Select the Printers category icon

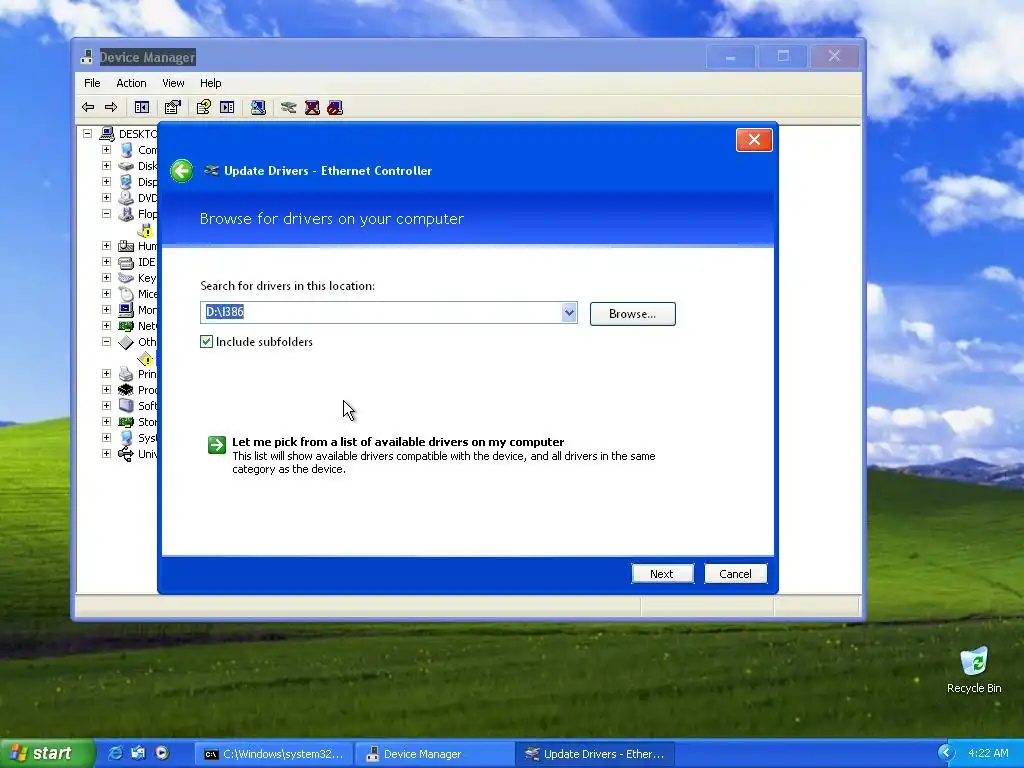[126, 374]
